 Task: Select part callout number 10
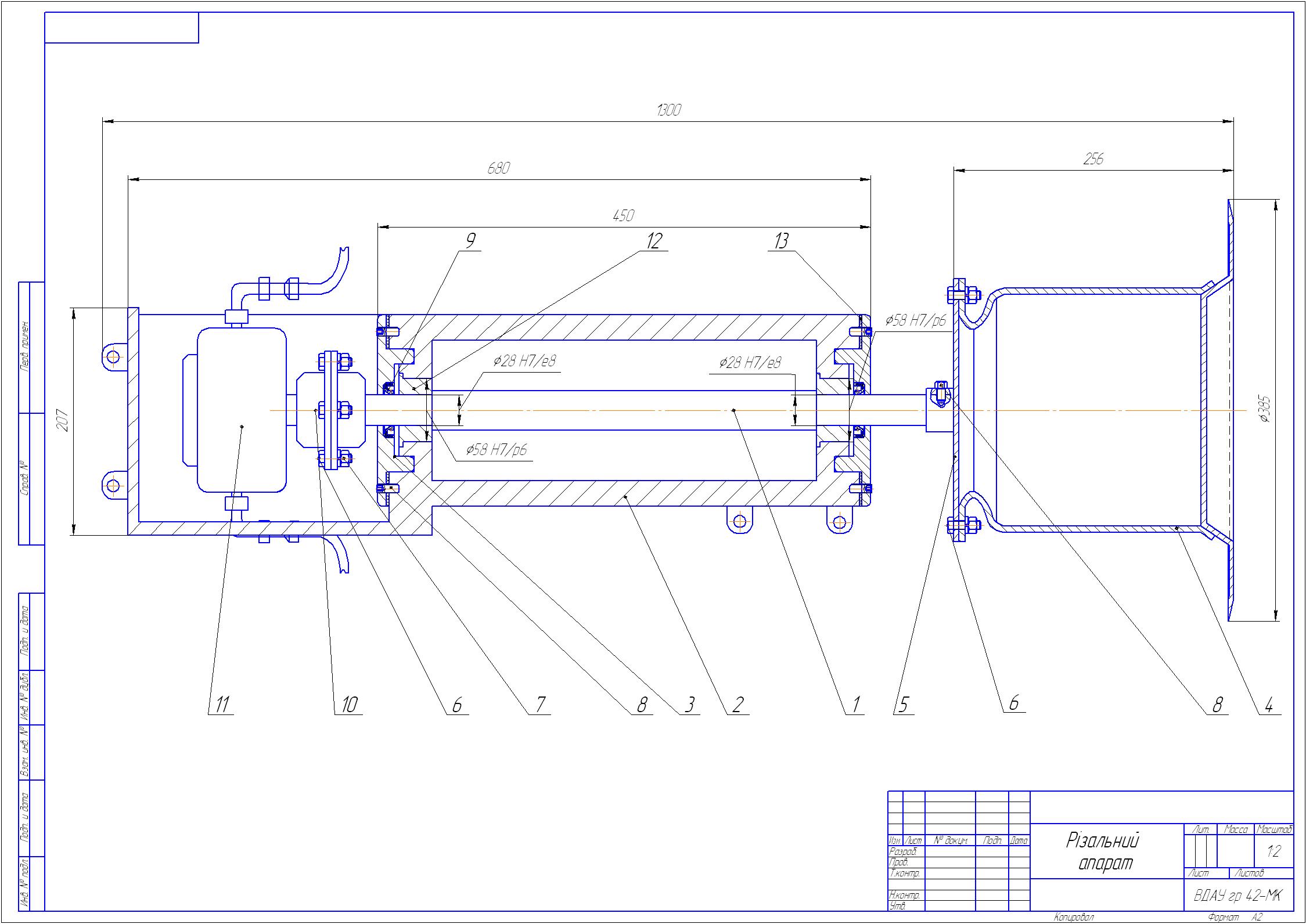coord(349,705)
